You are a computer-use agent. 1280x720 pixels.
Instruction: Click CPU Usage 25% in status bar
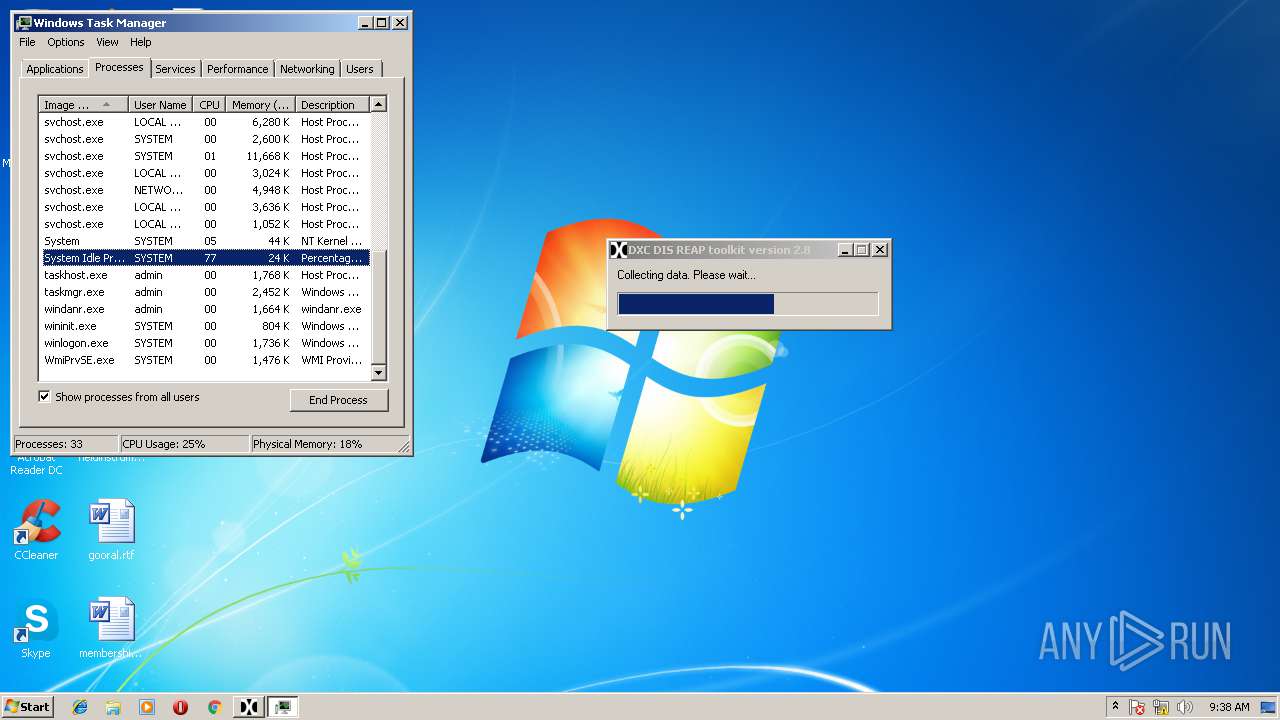pos(185,444)
